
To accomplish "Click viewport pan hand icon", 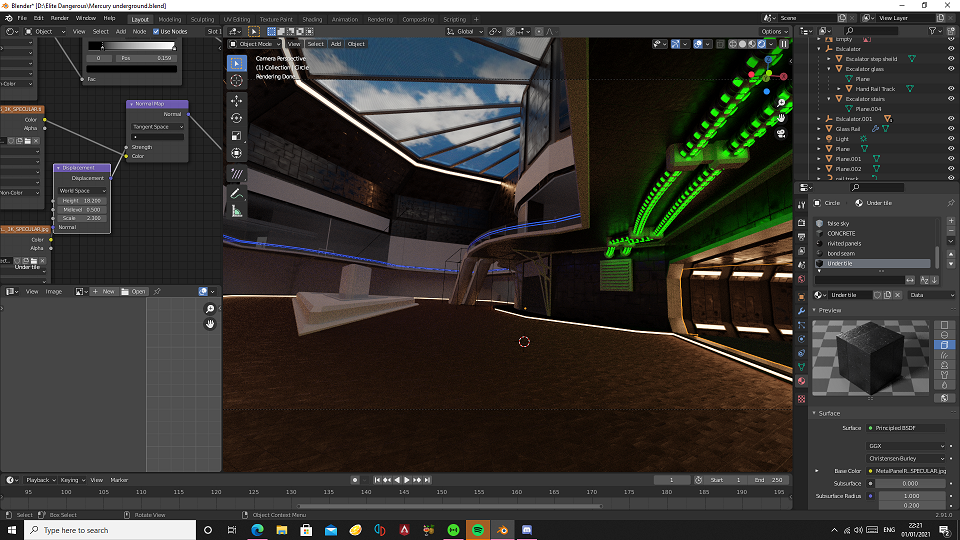I will coord(781,118).
